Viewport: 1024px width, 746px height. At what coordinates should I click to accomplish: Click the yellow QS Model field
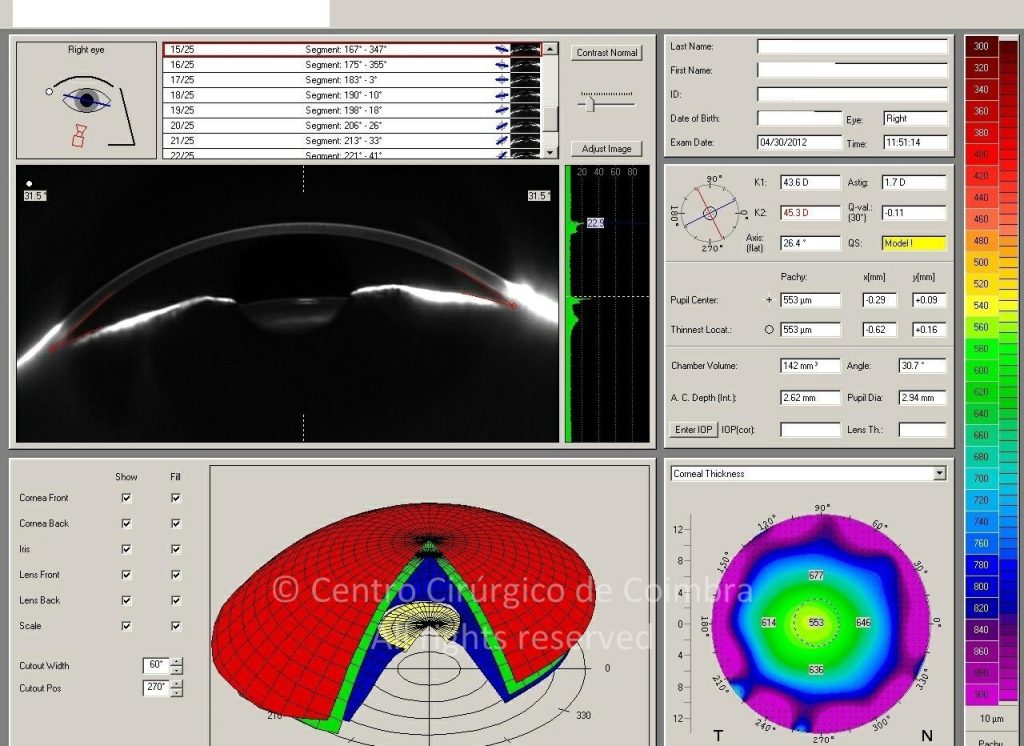(x=914, y=243)
